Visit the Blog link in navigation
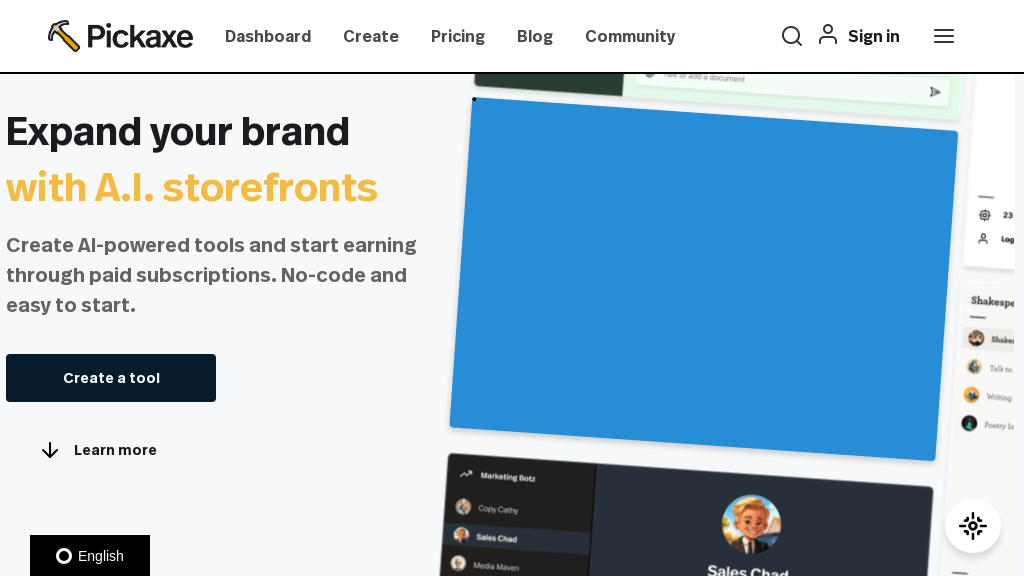The image size is (1024, 576). coord(535,36)
